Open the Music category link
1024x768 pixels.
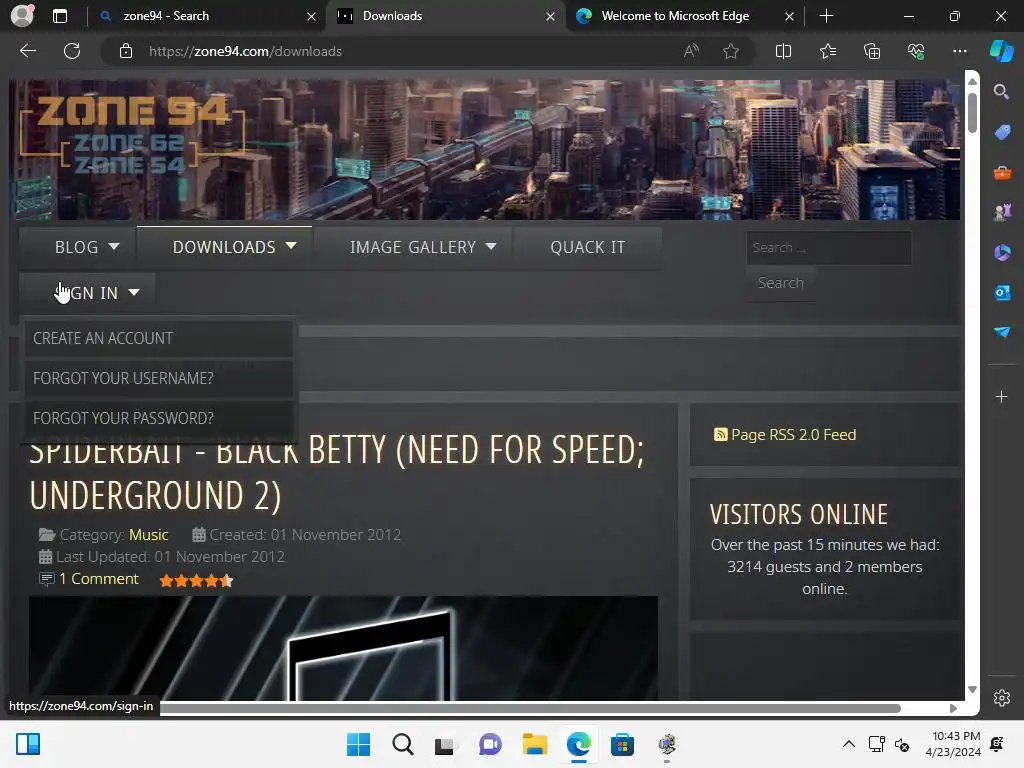148,534
